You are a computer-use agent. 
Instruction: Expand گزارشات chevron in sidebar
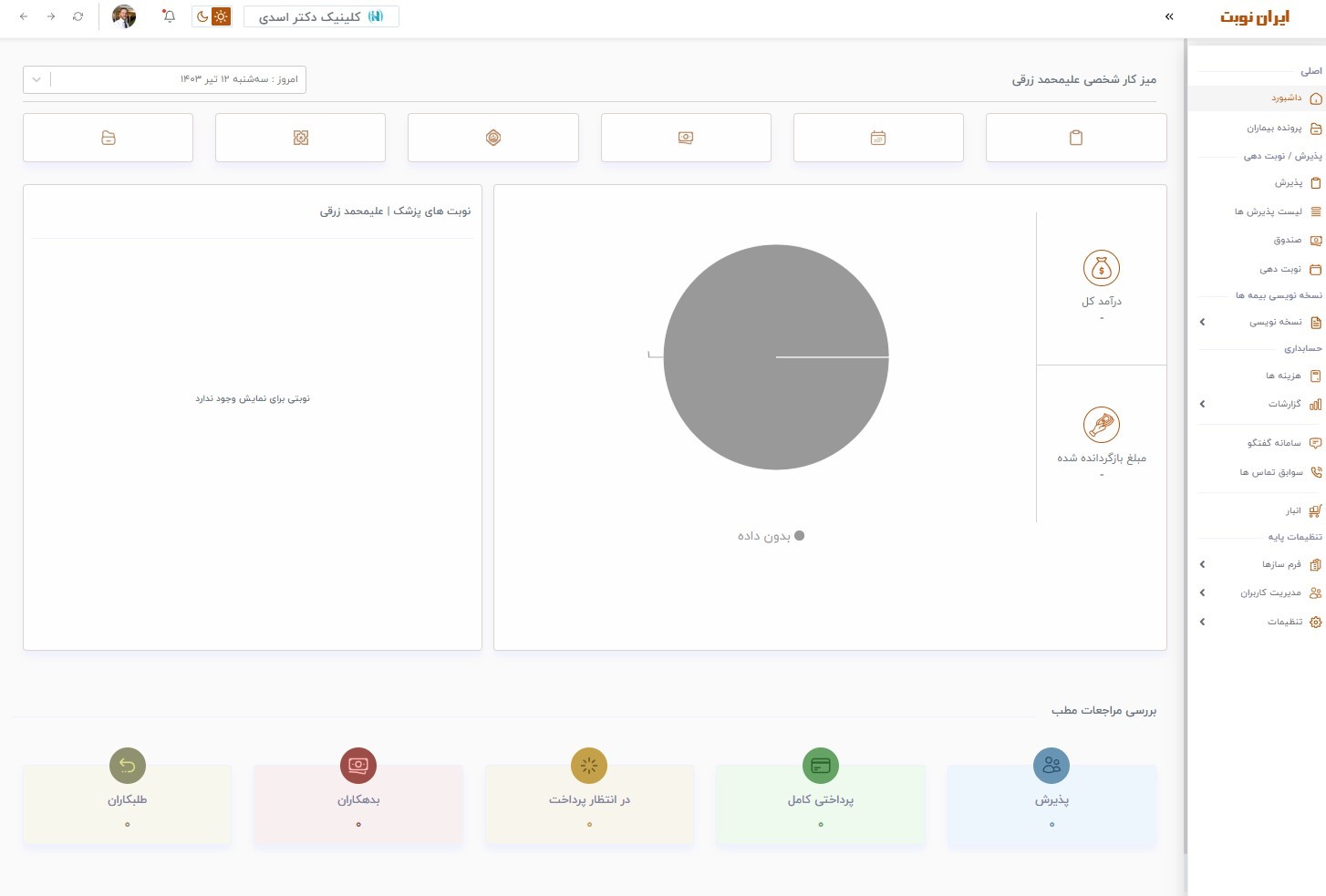(1203, 404)
